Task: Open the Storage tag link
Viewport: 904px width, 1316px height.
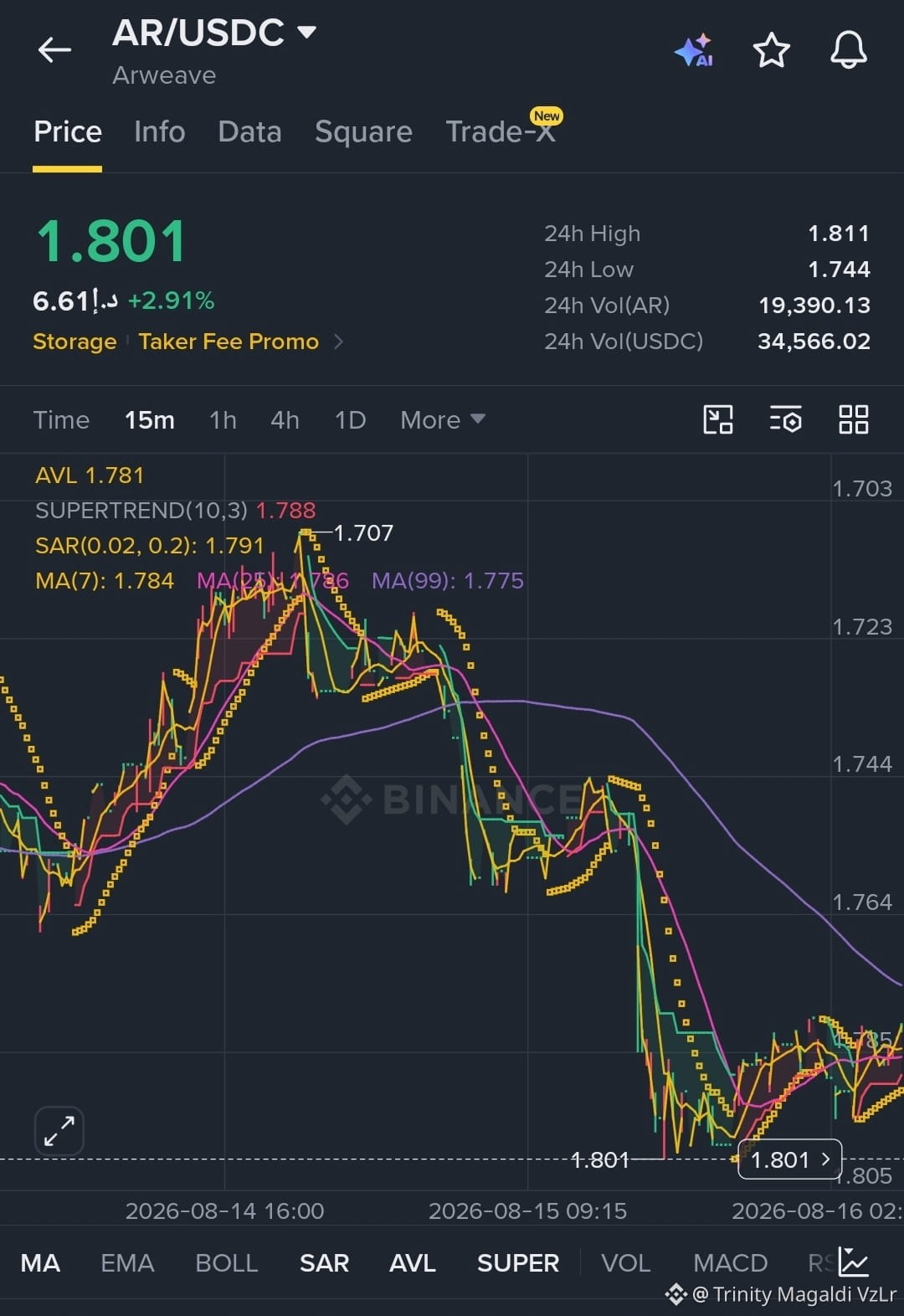Action: pyautogui.click(x=74, y=342)
